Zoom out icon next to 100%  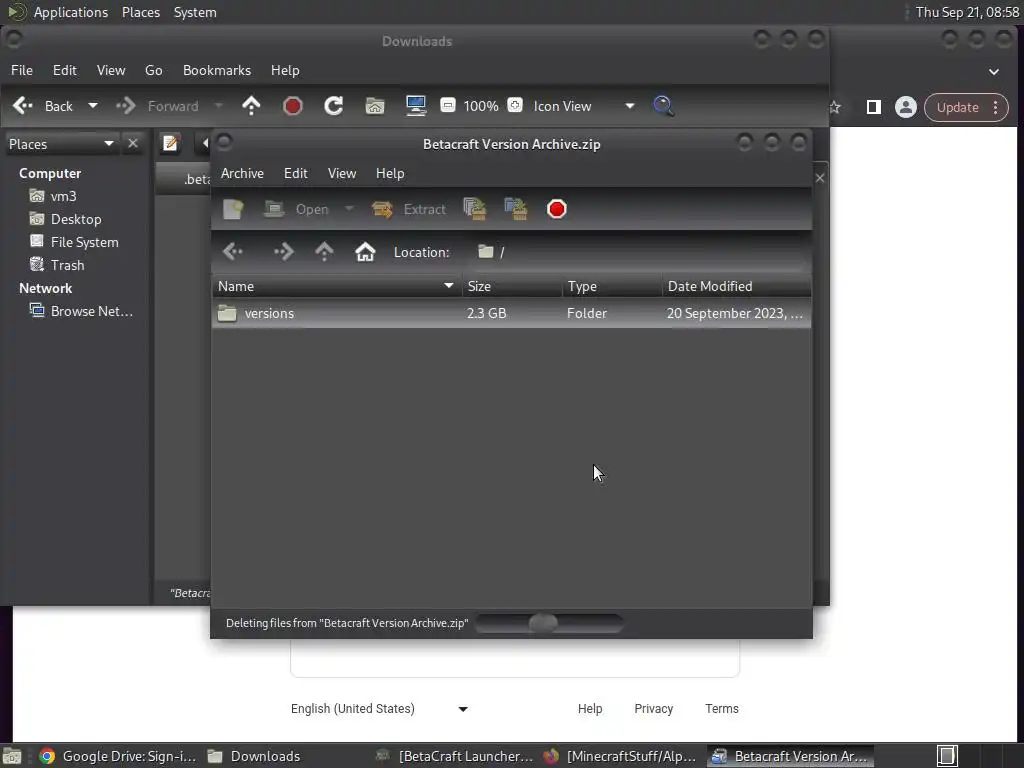pyautogui.click(x=447, y=105)
